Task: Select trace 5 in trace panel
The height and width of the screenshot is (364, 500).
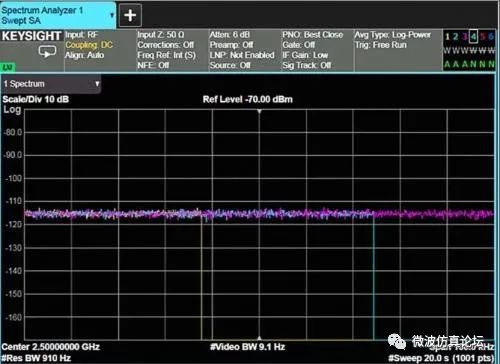Action: [482, 37]
